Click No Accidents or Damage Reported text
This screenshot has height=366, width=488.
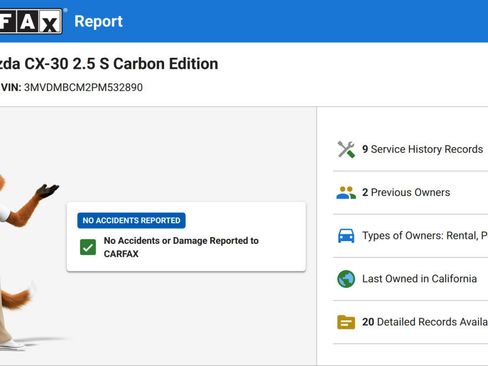coord(181,247)
